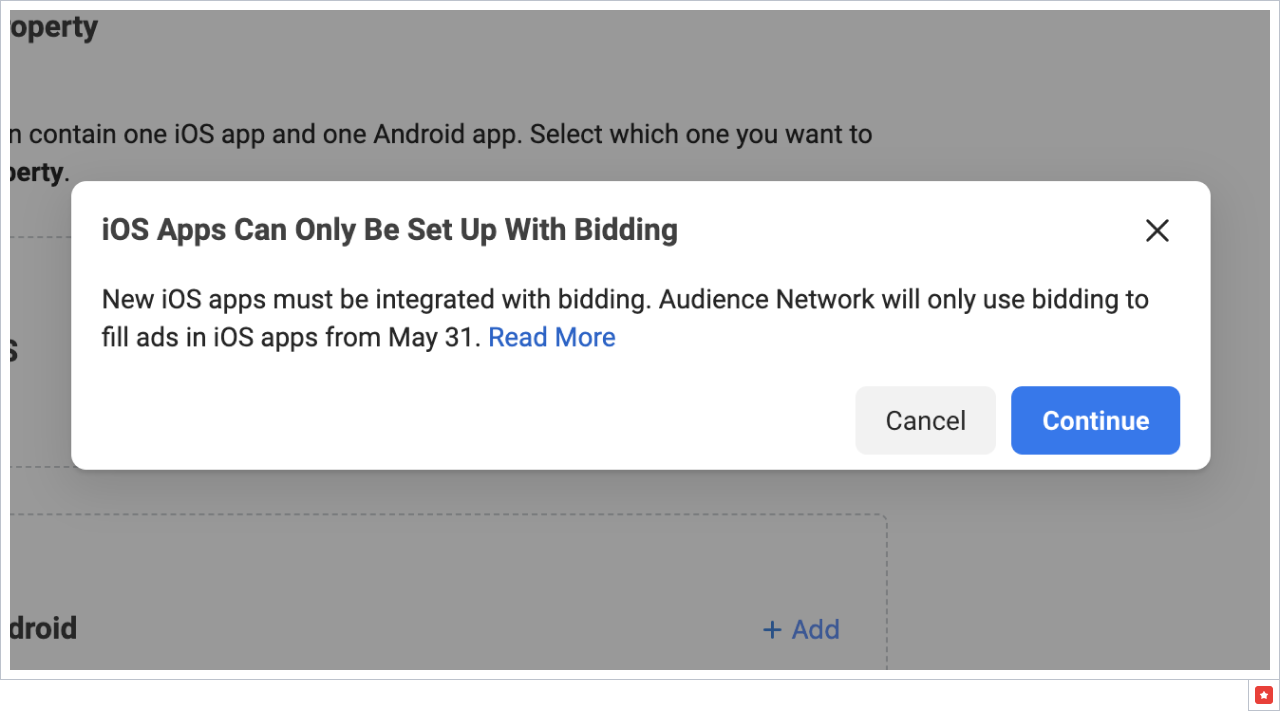
Task: Click the X to dismiss the bidding dialog
Action: coord(1157,230)
